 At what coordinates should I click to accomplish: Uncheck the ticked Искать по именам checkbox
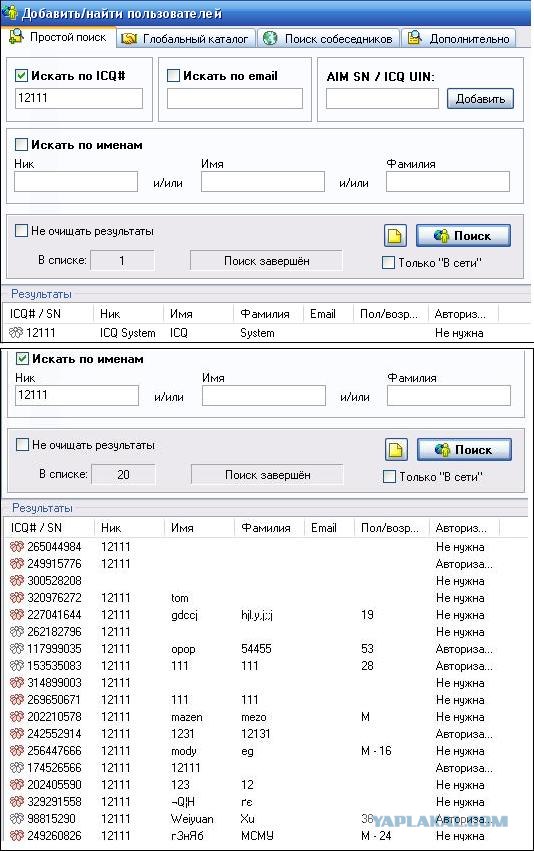pyautogui.click(x=22, y=358)
